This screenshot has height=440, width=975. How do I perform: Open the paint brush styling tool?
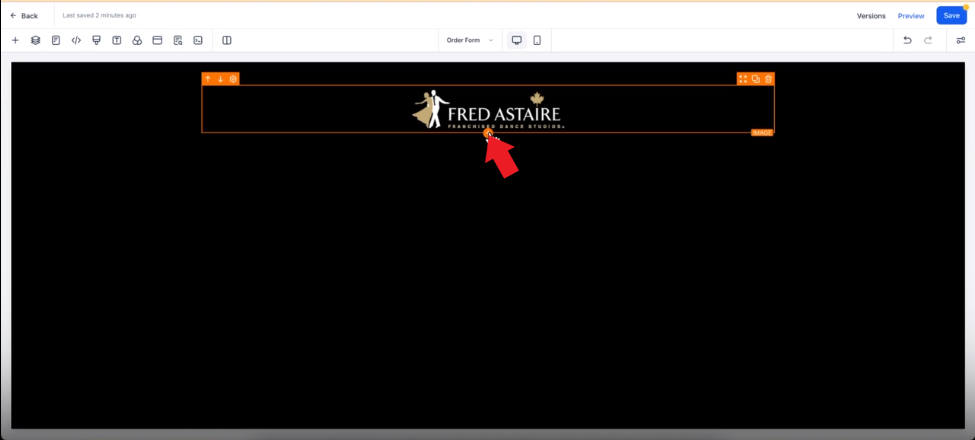point(96,40)
